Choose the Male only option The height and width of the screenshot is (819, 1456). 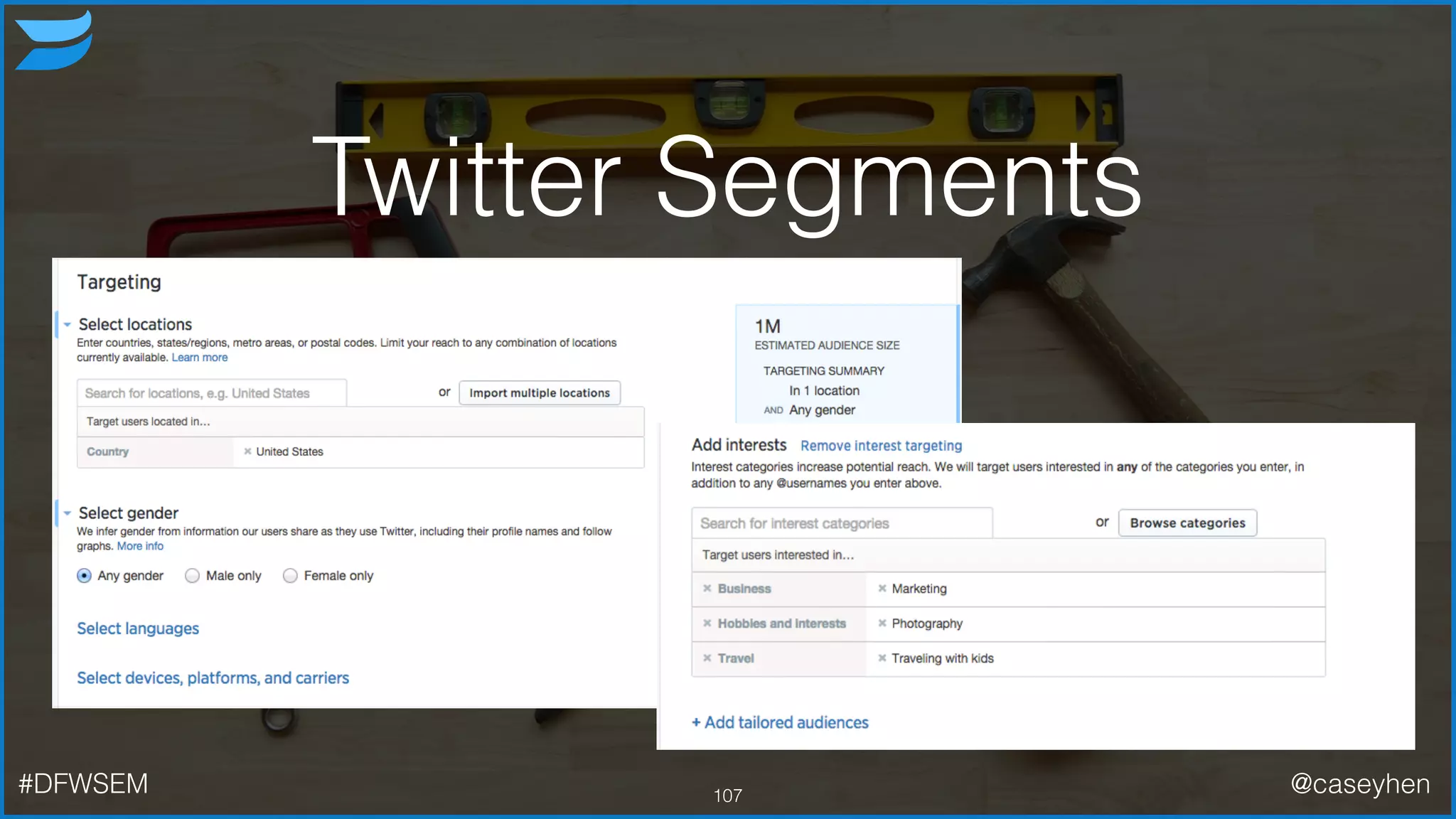click(192, 576)
